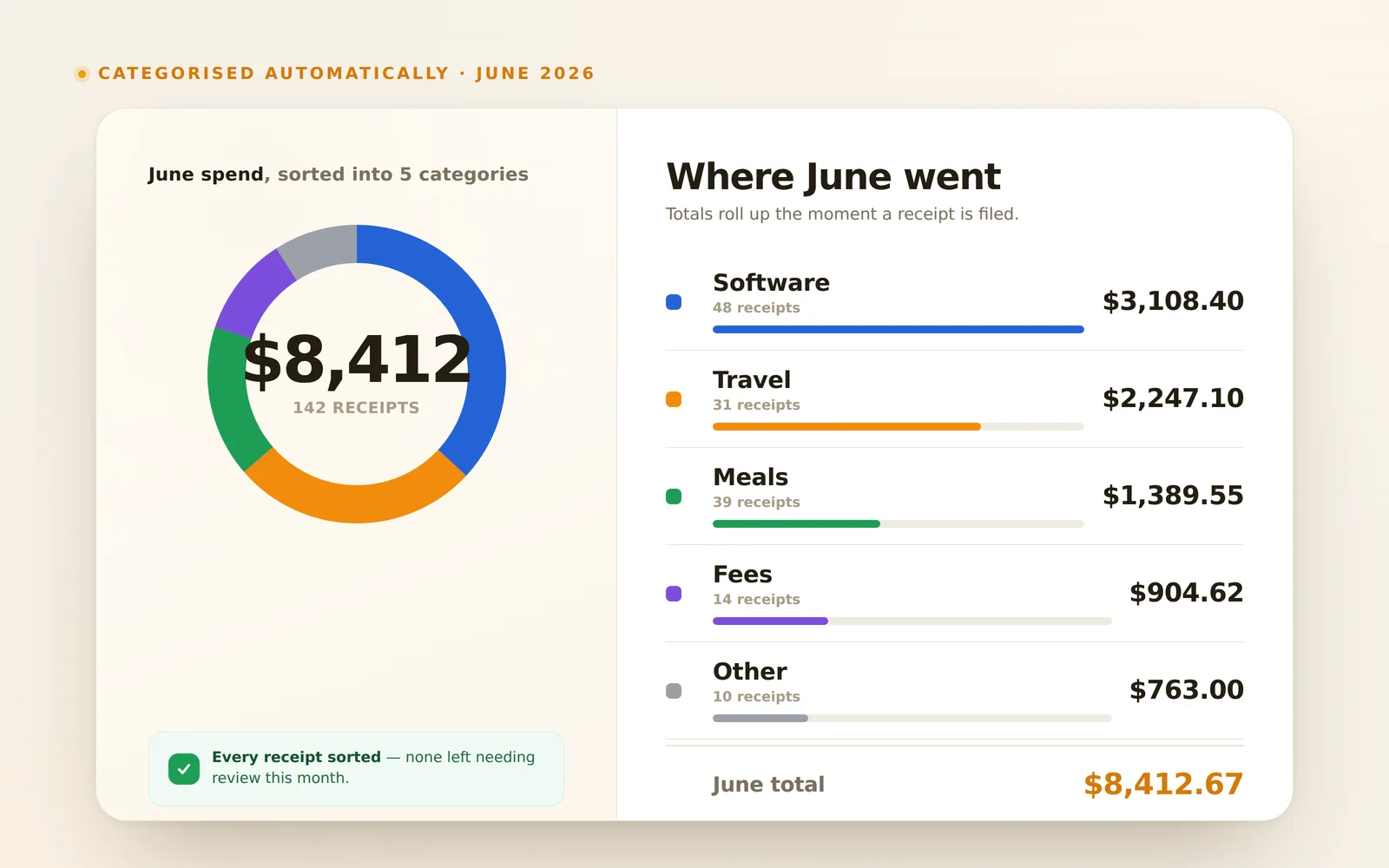
Task: Select the purple Fees color marker
Action: coord(674,594)
